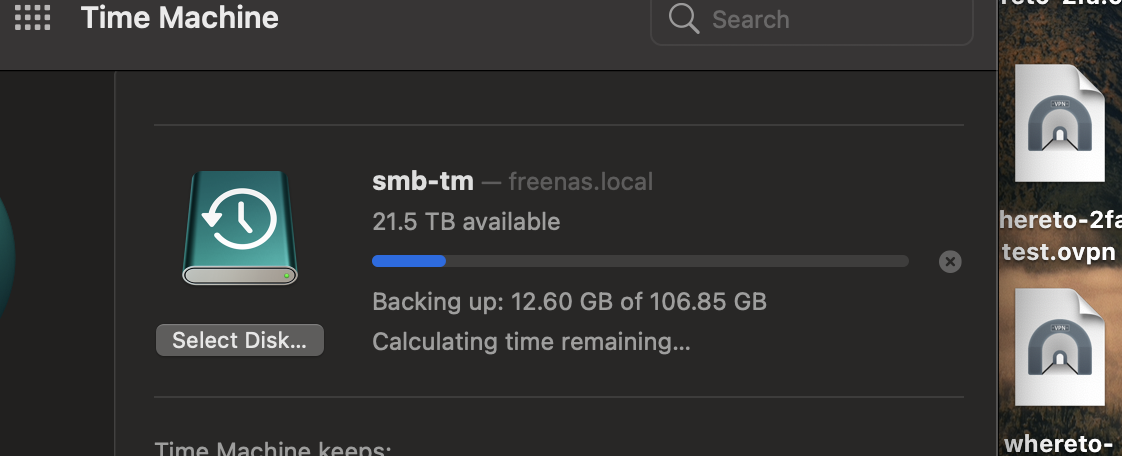Viewport: 1122px width, 456px height.
Task: Click the Calculating time remaining text
Action: pyautogui.click(x=531, y=341)
